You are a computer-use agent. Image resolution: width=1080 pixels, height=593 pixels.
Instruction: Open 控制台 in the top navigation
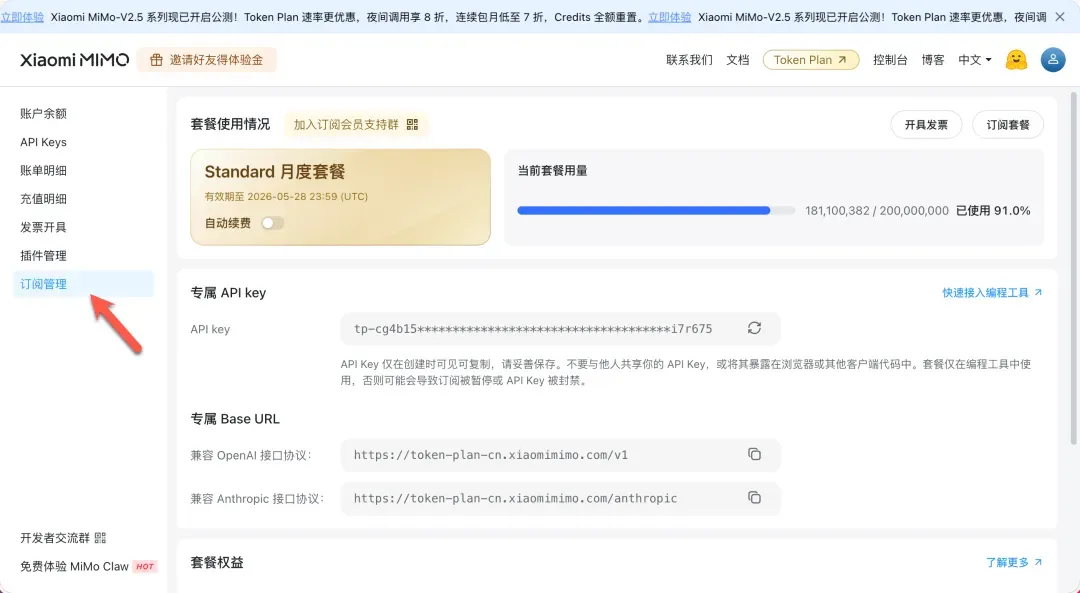tap(890, 60)
